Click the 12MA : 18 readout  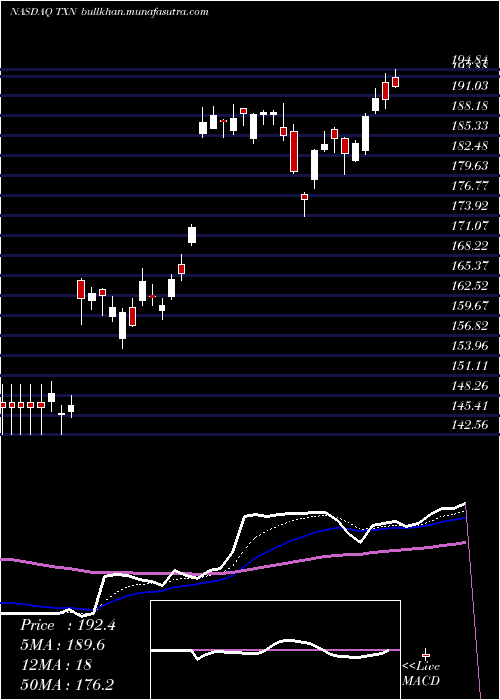coord(56,665)
